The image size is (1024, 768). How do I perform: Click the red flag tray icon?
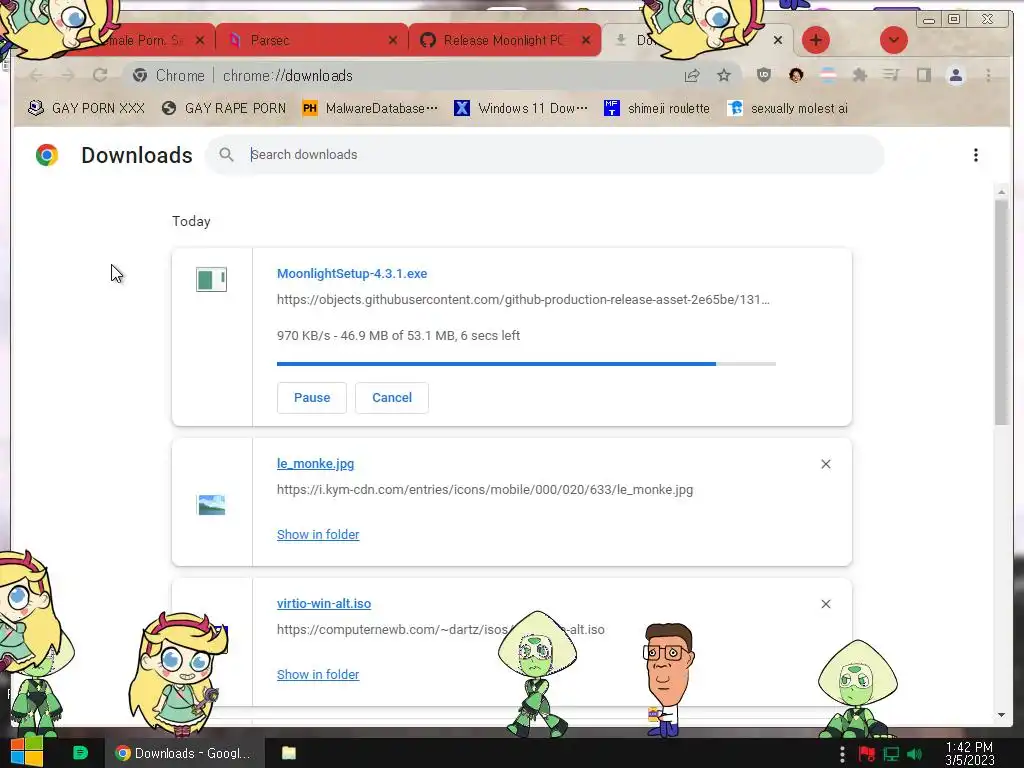(x=867, y=754)
